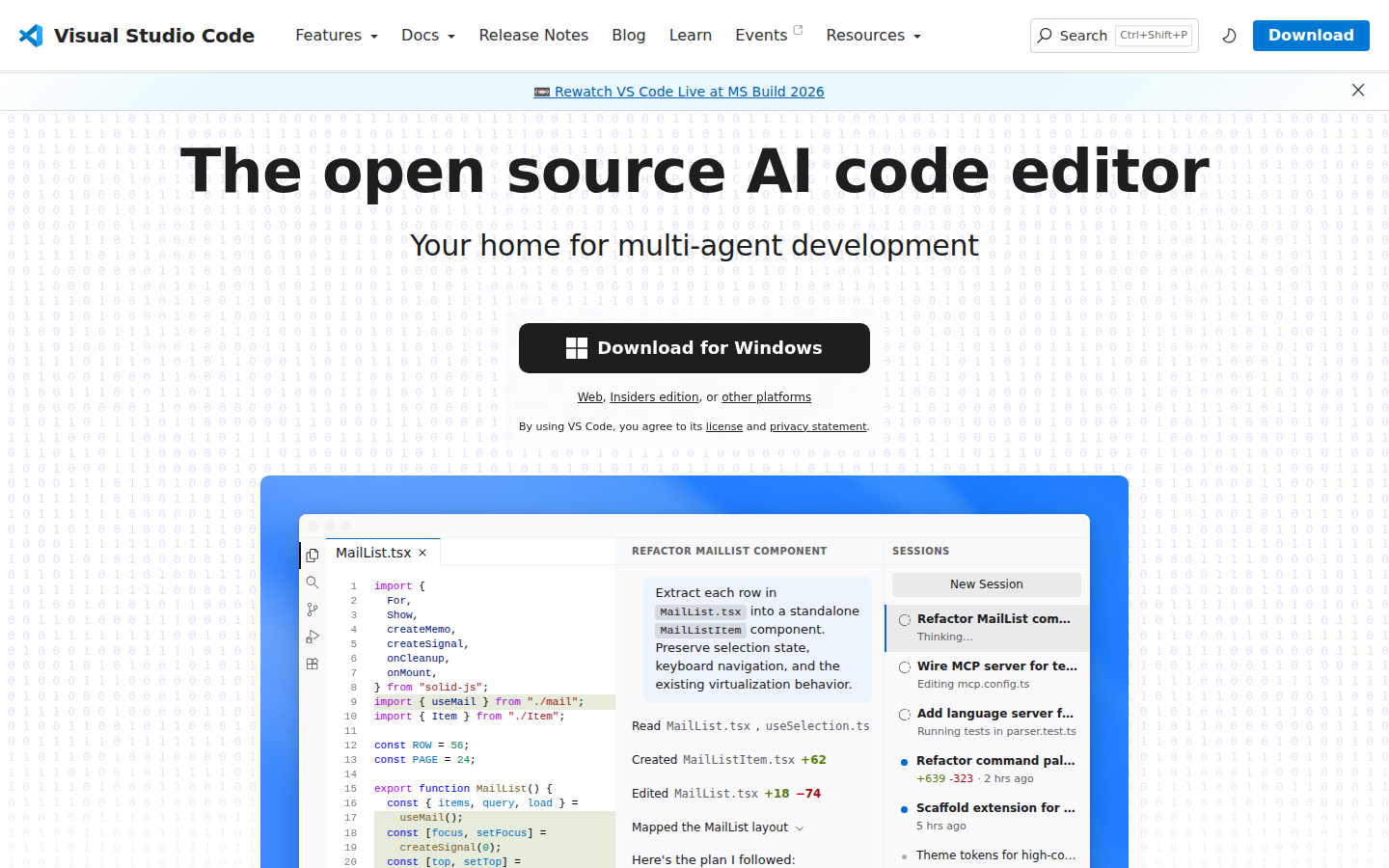The height and width of the screenshot is (868, 1389).
Task: Click code line 'export function MailList() {'
Action: point(463,789)
